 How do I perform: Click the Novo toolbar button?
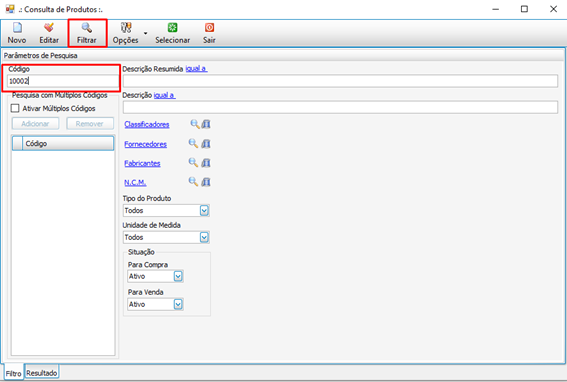coord(17,33)
